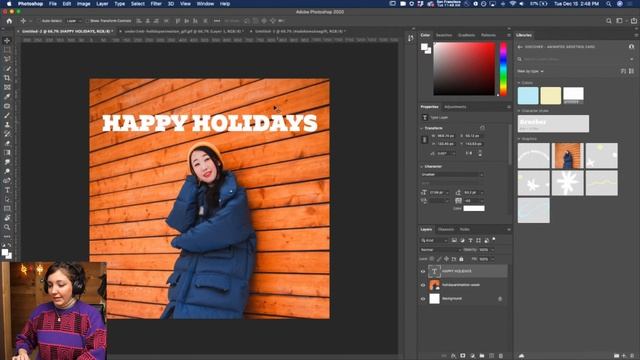This screenshot has height=360, width=640.
Task: Add a layer style with fx icon
Action: (453, 356)
